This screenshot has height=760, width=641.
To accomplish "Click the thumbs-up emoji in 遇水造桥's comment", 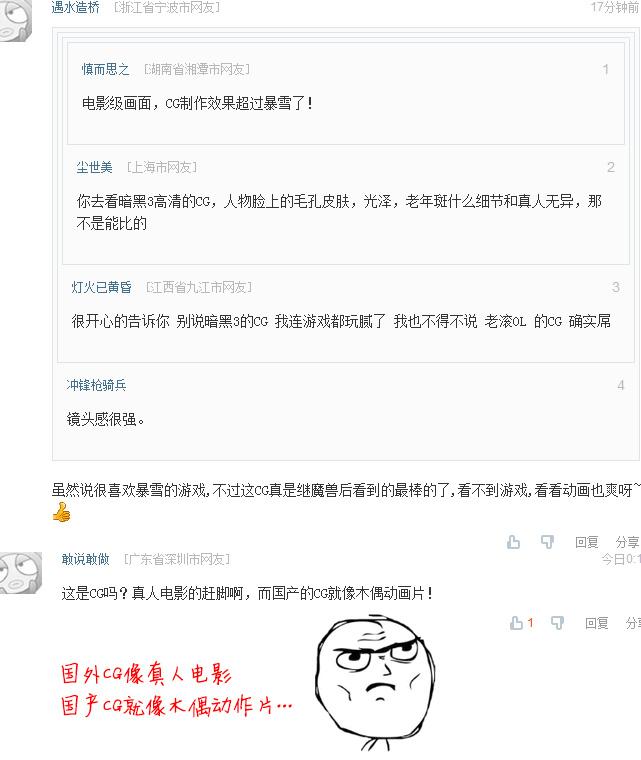I will [x=62, y=512].
